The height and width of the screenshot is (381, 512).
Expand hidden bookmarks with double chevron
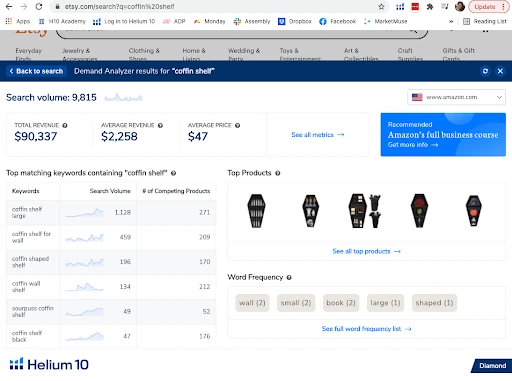tap(451, 22)
